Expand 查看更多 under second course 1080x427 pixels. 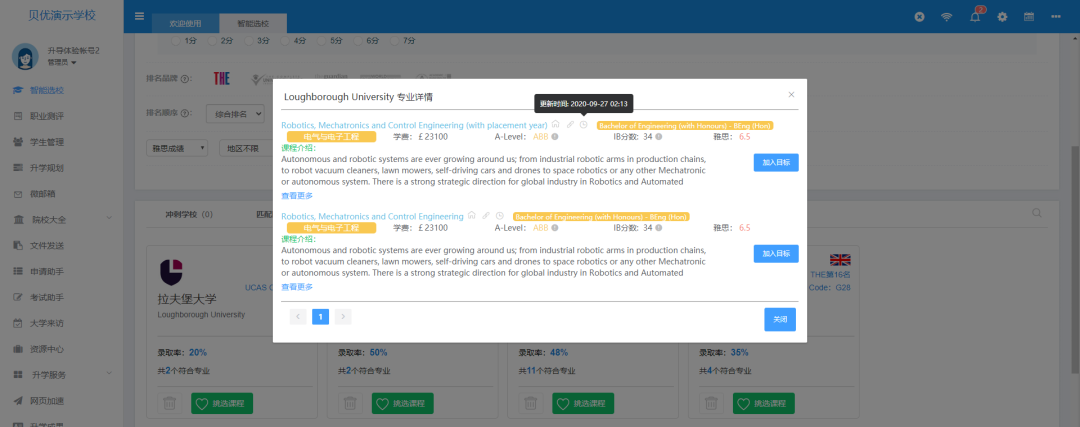click(297, 287)
